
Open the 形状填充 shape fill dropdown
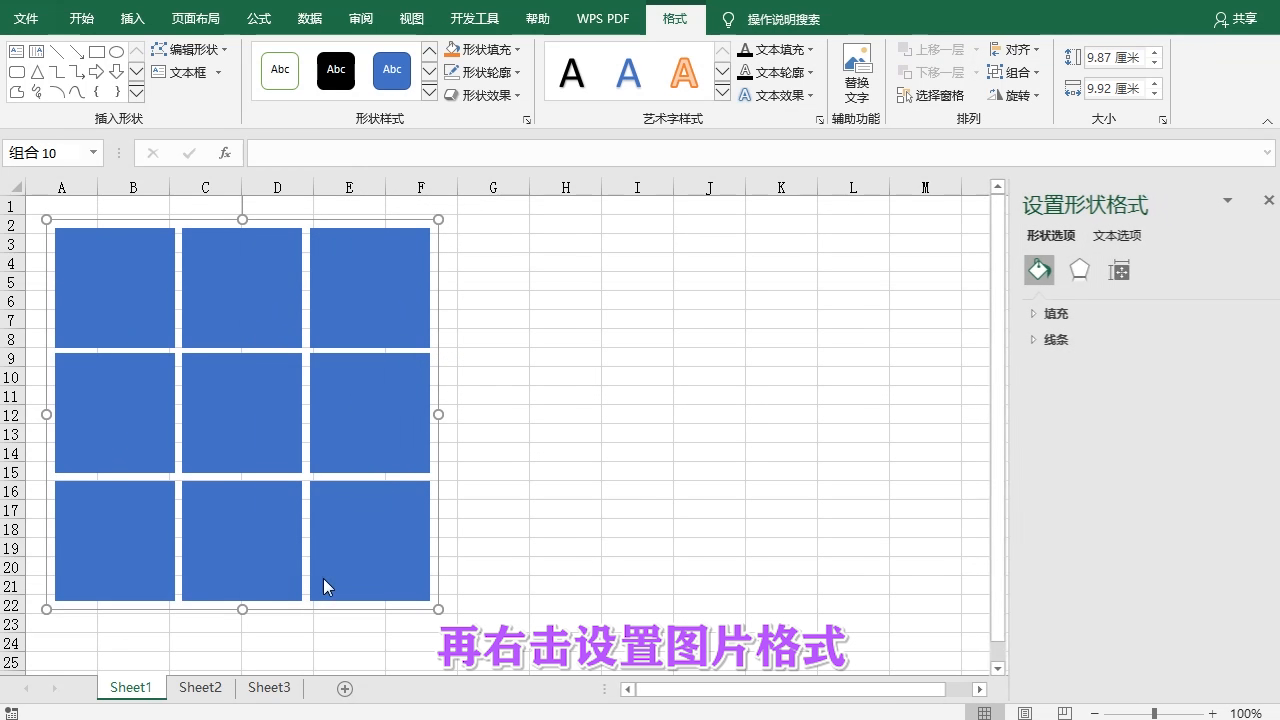[484, 49]
